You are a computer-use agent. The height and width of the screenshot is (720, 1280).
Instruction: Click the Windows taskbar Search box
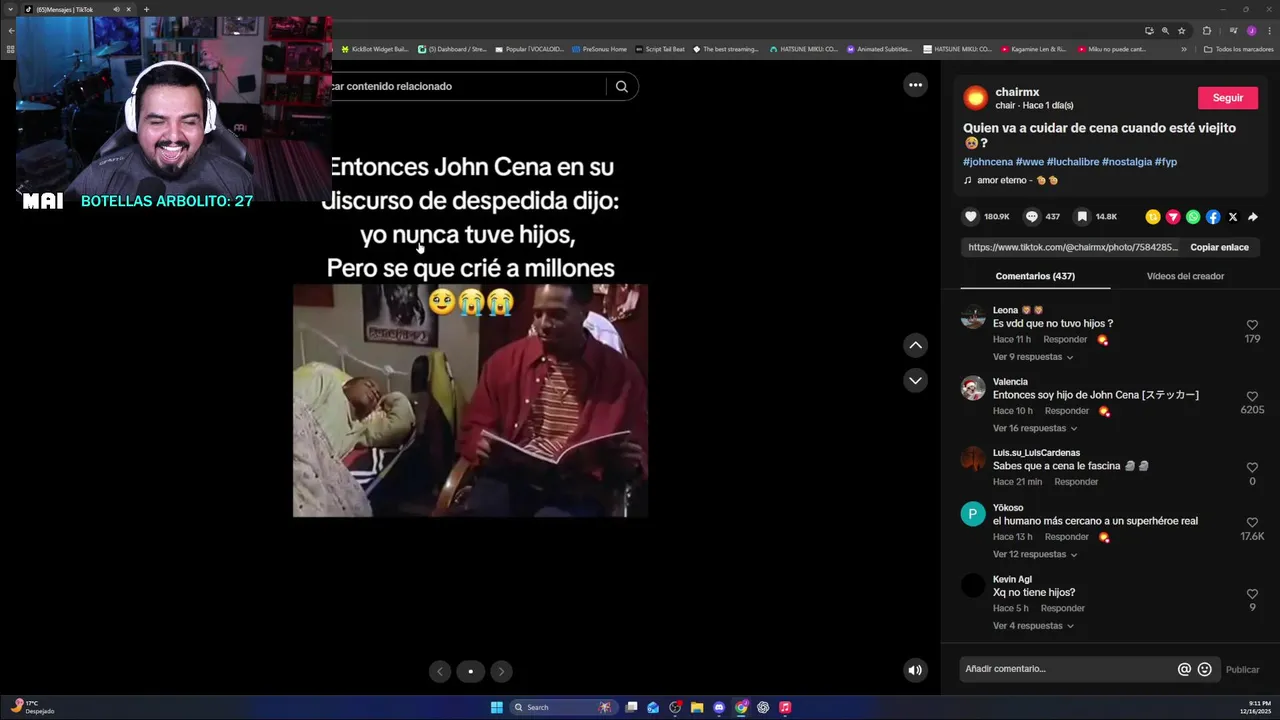pyautogui.click(x=563, y=707)
